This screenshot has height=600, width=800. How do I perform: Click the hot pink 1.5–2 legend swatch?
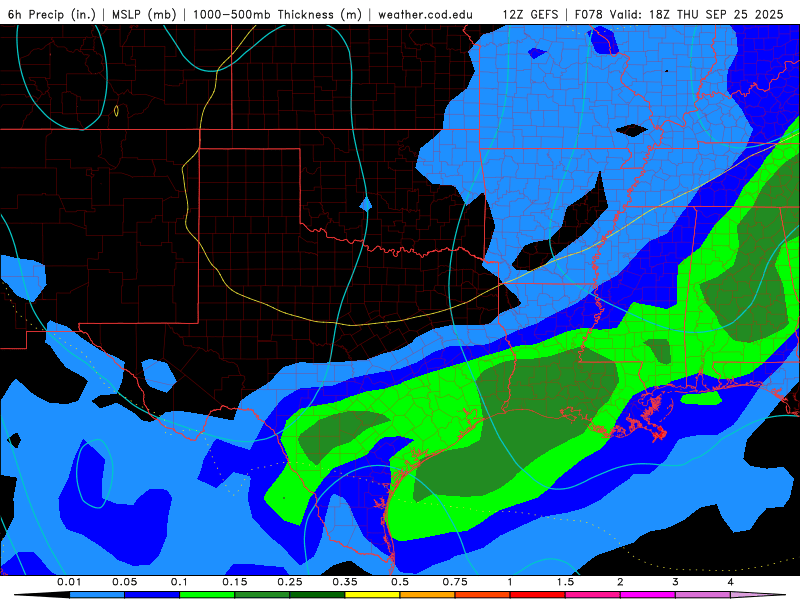pyautogui.click(x=593, y=595)
